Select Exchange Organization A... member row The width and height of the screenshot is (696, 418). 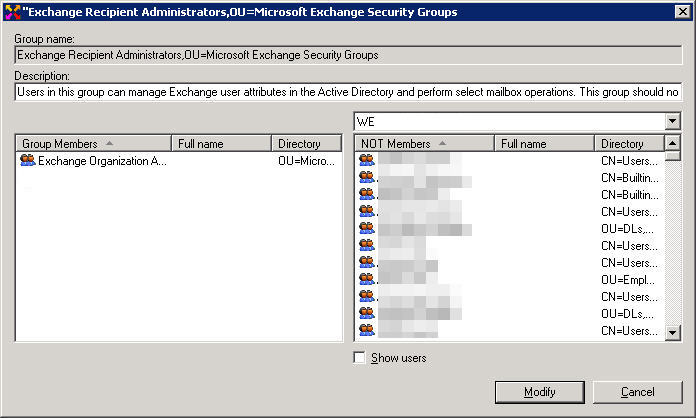(x=179, y=161)
